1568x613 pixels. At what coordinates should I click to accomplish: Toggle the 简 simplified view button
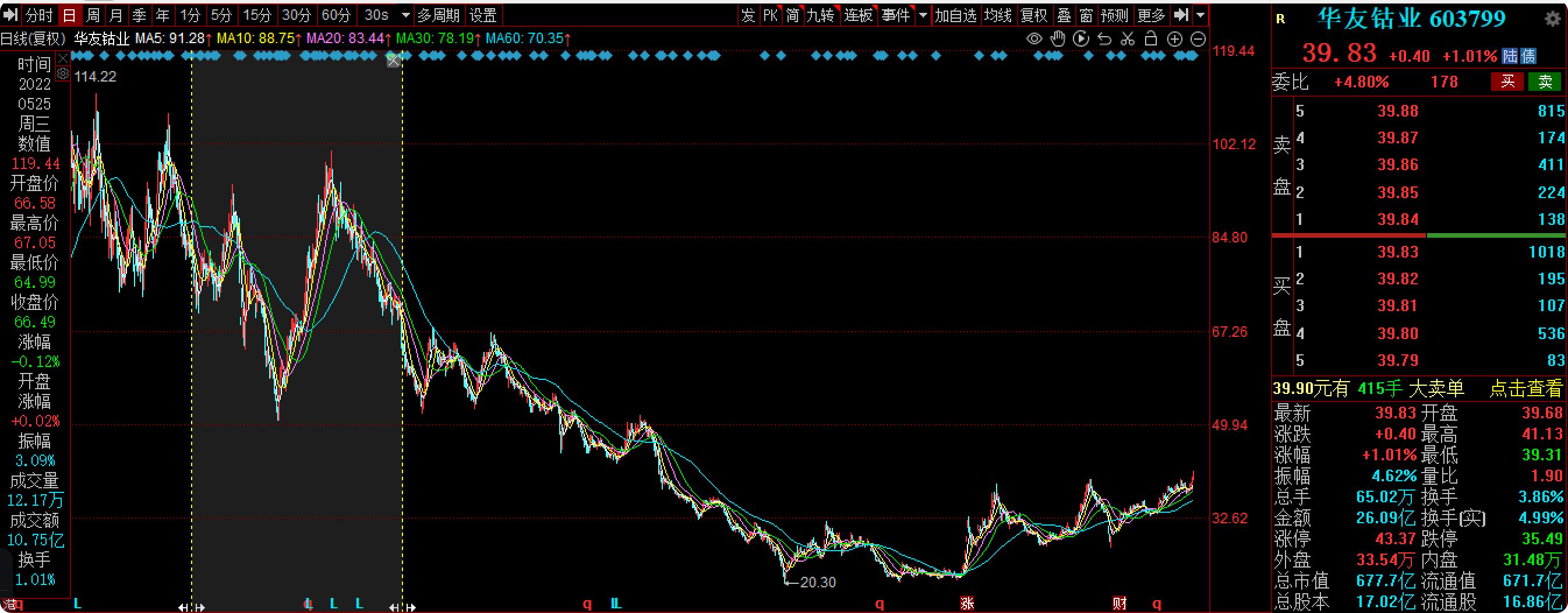pyautogui.click(x=793, y=15)
